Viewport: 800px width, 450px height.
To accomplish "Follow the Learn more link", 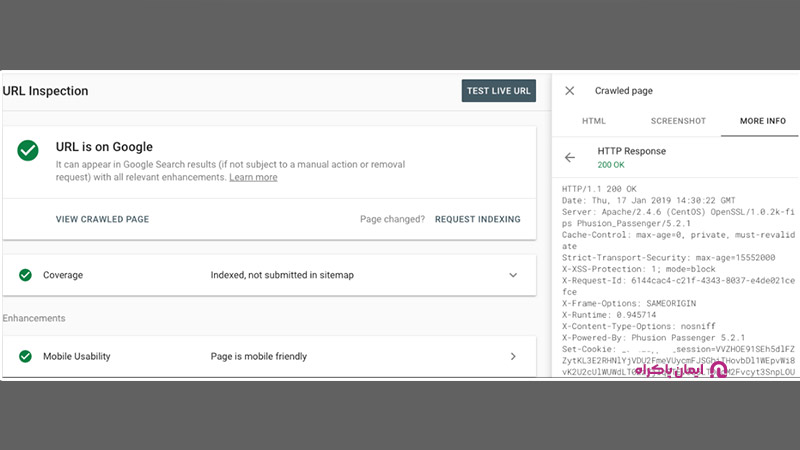I will [253, 178].
